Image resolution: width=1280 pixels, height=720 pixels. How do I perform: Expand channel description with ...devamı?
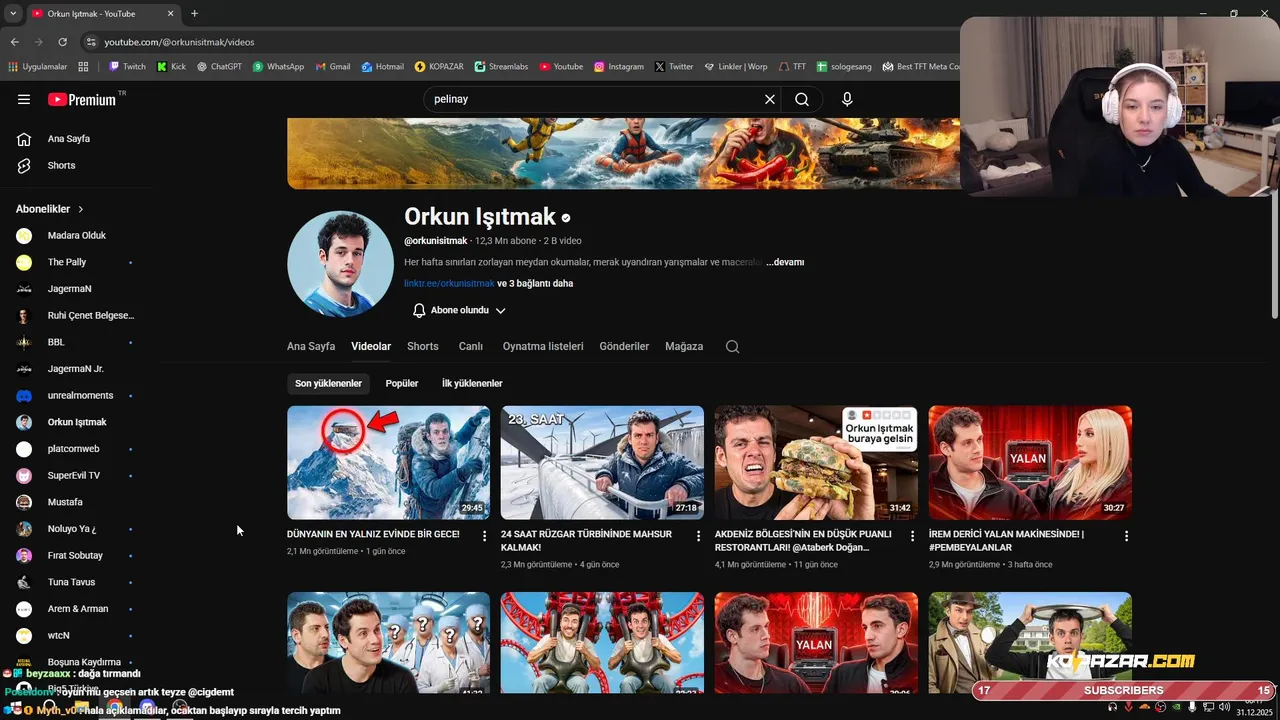tap(785, 262)
